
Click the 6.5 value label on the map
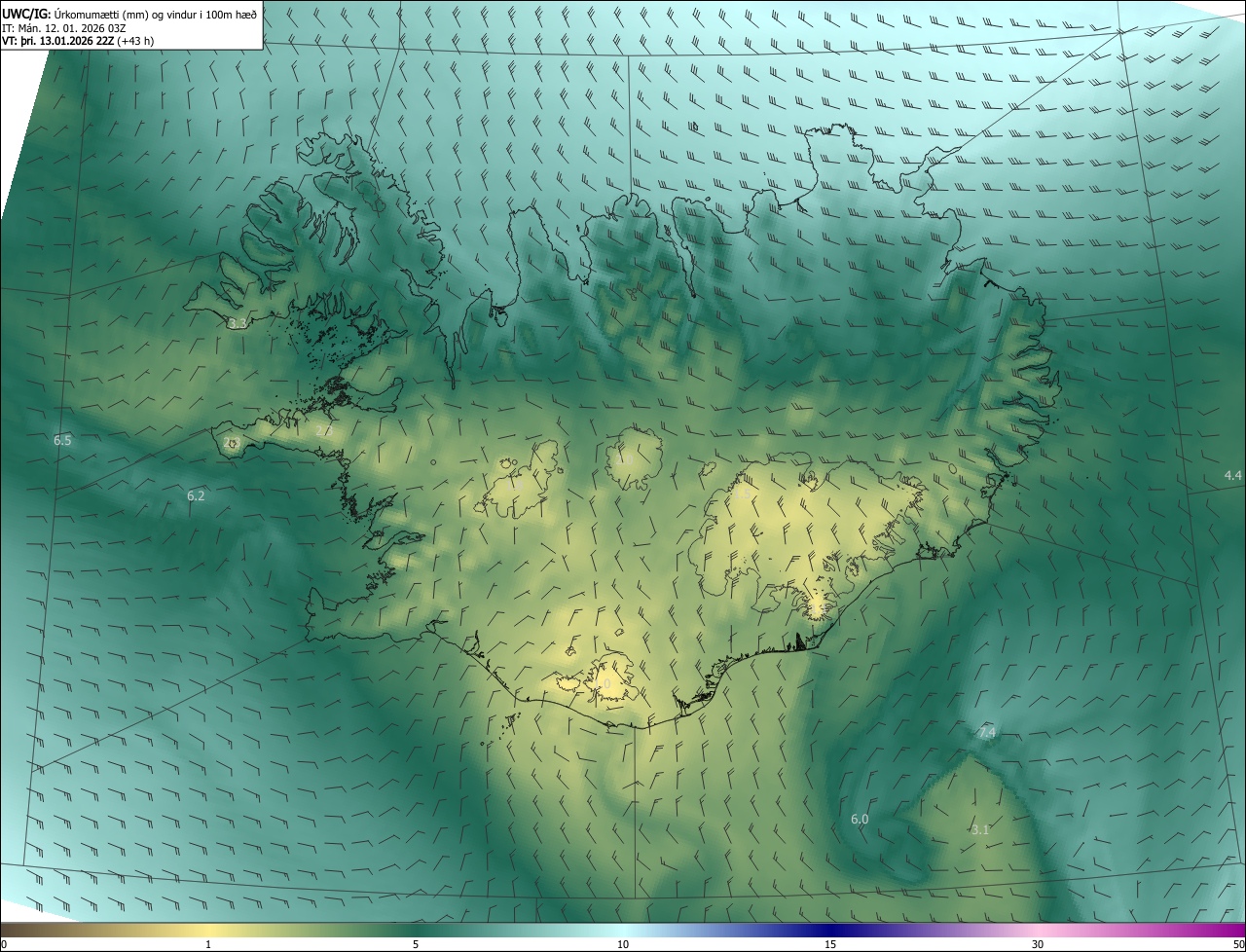point(62,441)
